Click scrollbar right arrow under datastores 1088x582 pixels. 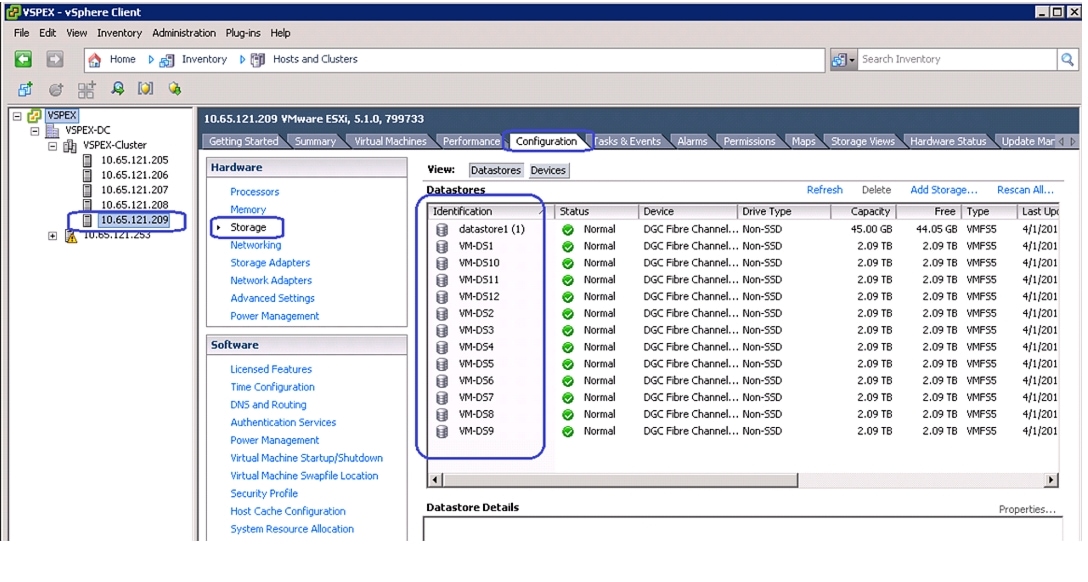[x=1051, y=479]
